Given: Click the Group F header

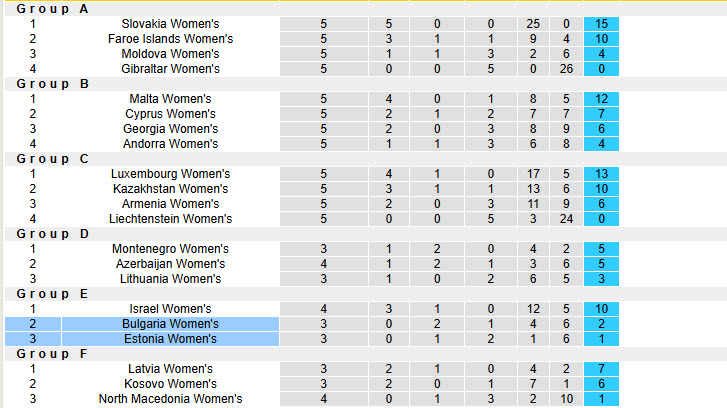Looking at the screenshot, I should (x=53, y=354).
